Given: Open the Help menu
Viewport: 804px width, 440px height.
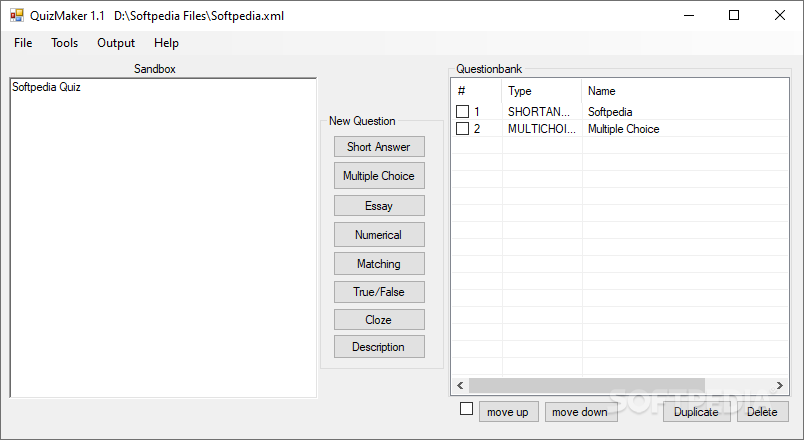Looking at the screenshot, I should [x=166, y=43].
